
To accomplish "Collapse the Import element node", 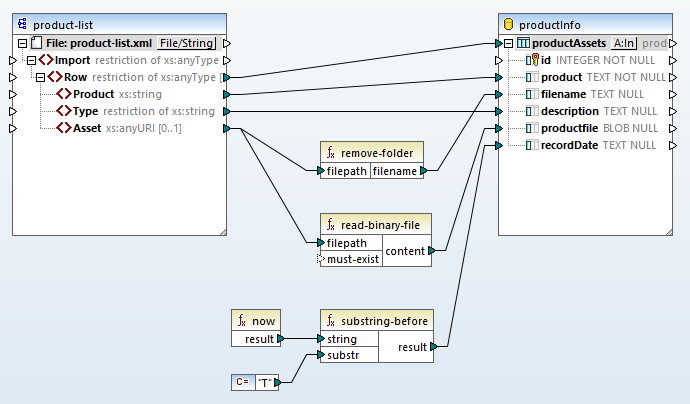I will [31, 60].
